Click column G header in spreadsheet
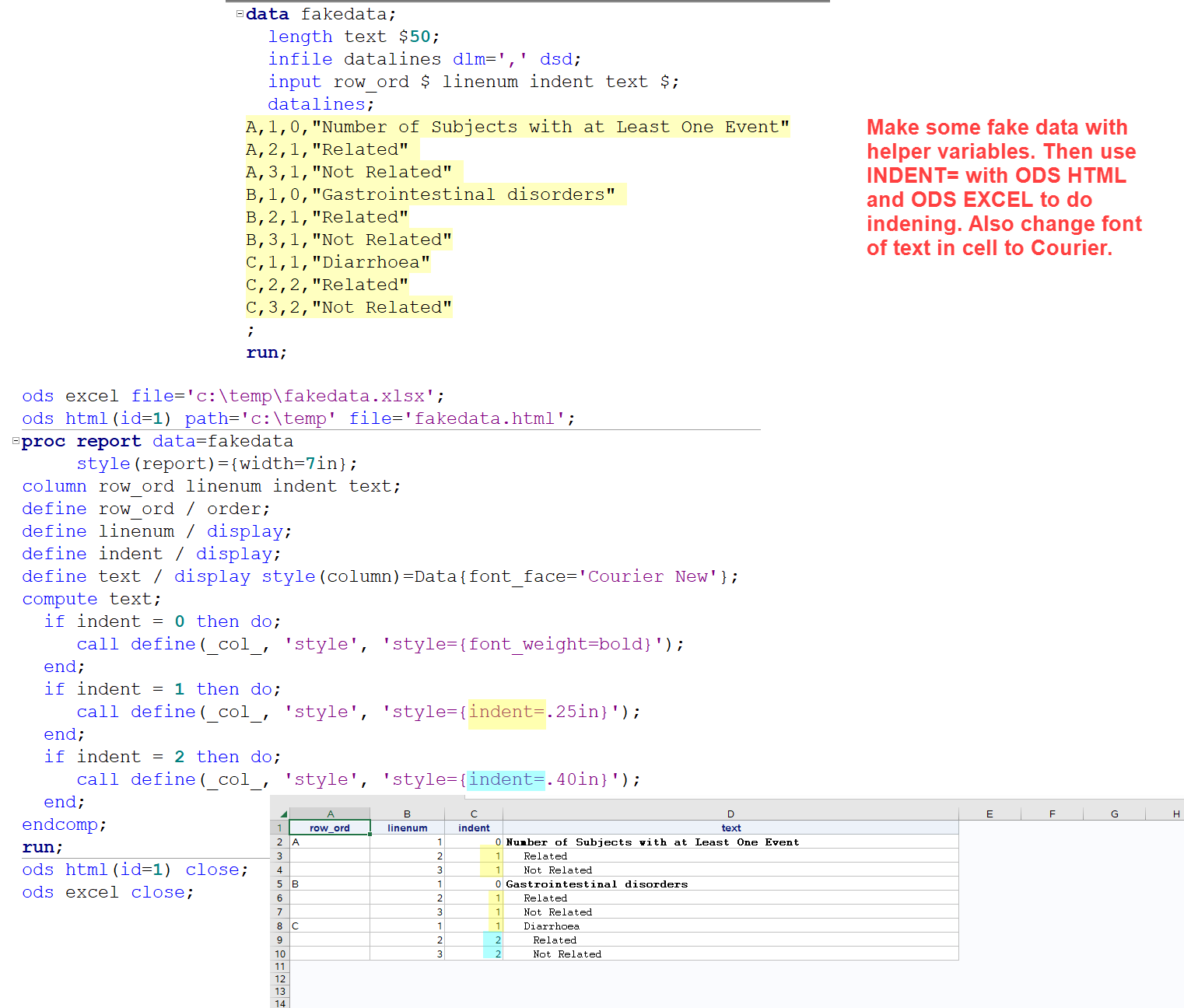The width and height of the screenshot is (1184, 1008). (x=1114, y=814)
